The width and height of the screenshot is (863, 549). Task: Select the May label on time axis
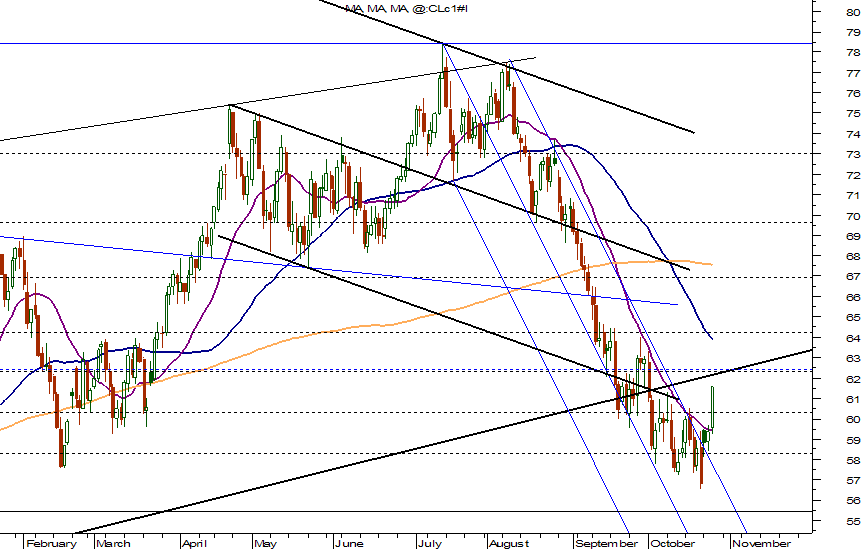point(265,543)
